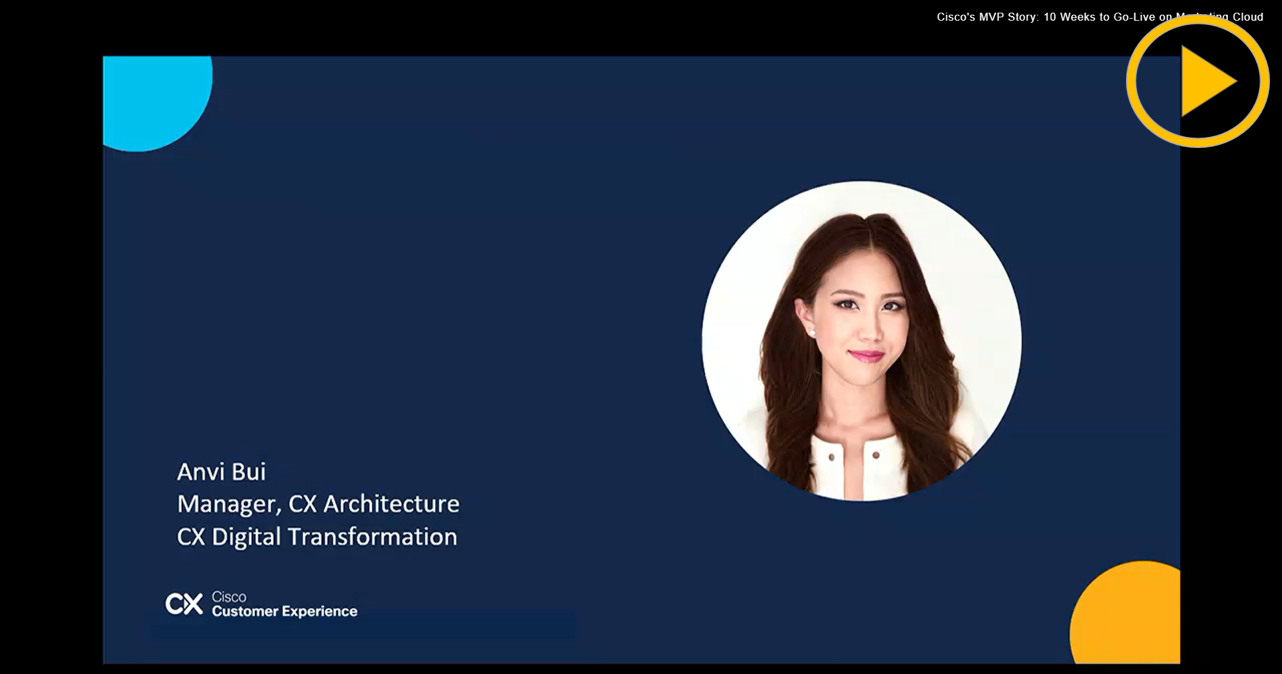Screen dimensions: 1282x674
Task: Click the yellow play button
Action: click(x=1198, y=81)
